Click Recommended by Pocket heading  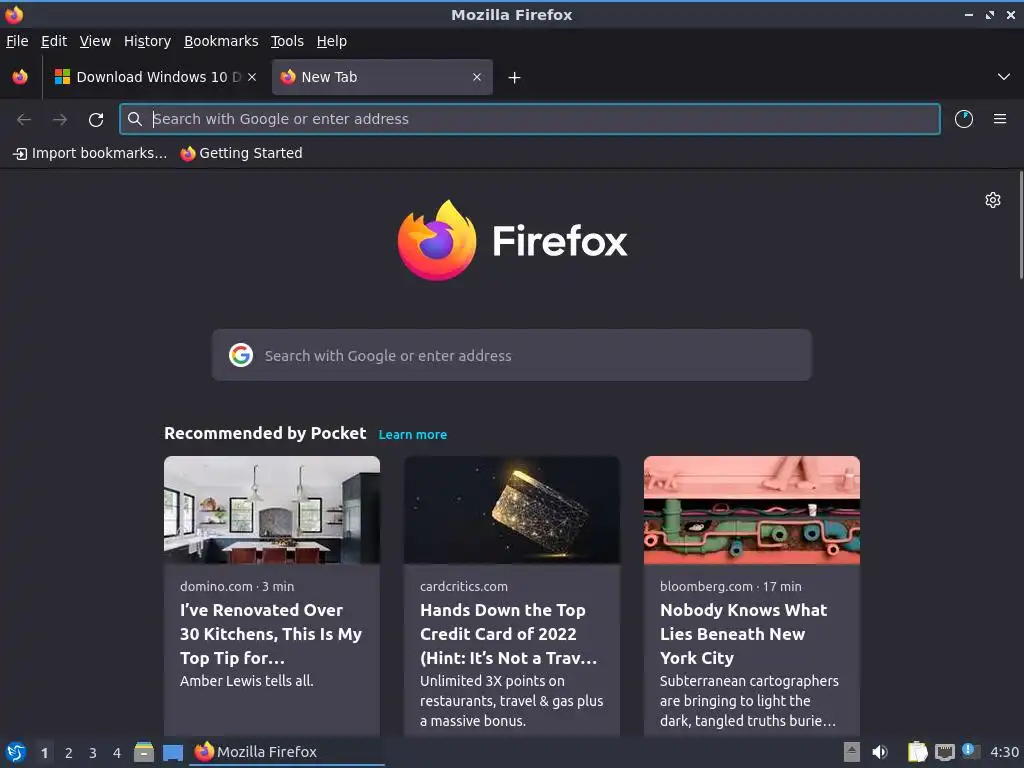click(265, 434)
